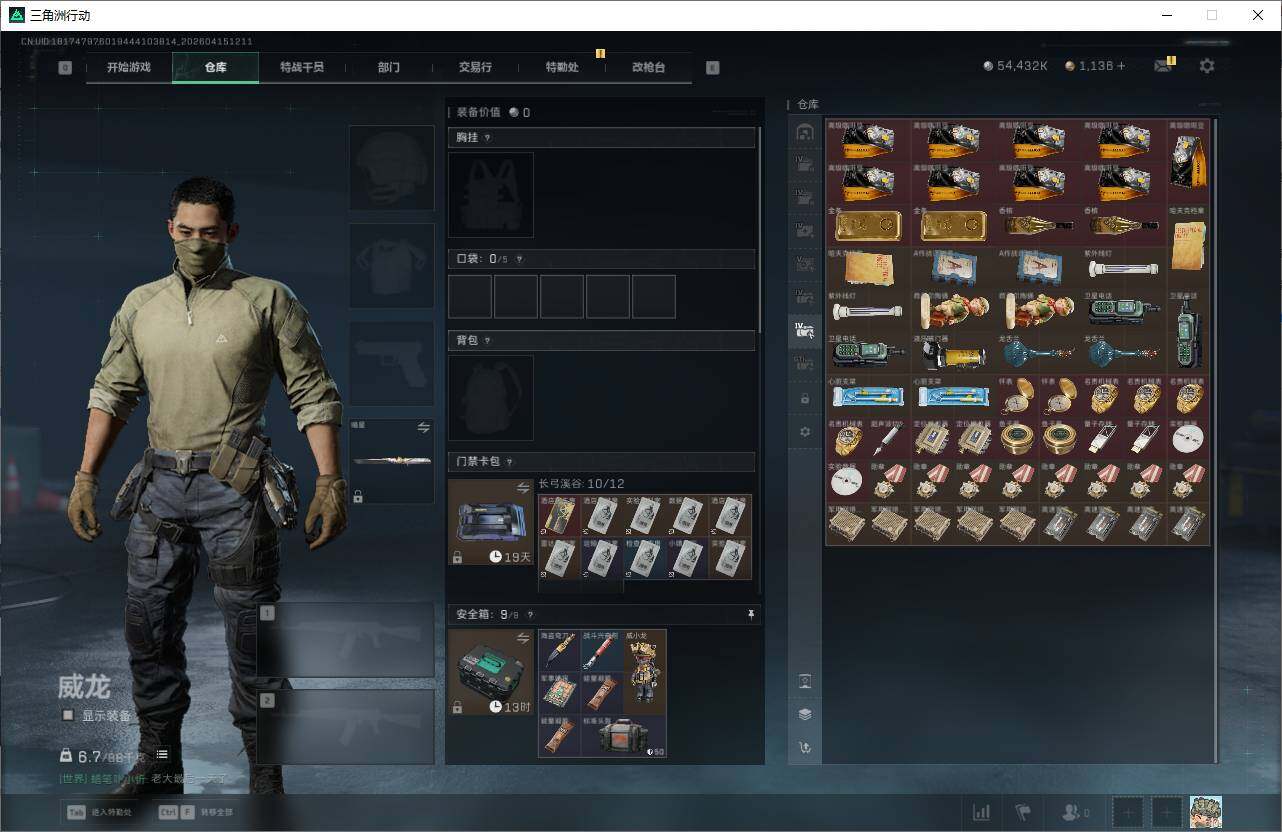This screenshot has width=1282, height=832.
Task: Go to the 部门 tab
Action: (x=389, y=67)
